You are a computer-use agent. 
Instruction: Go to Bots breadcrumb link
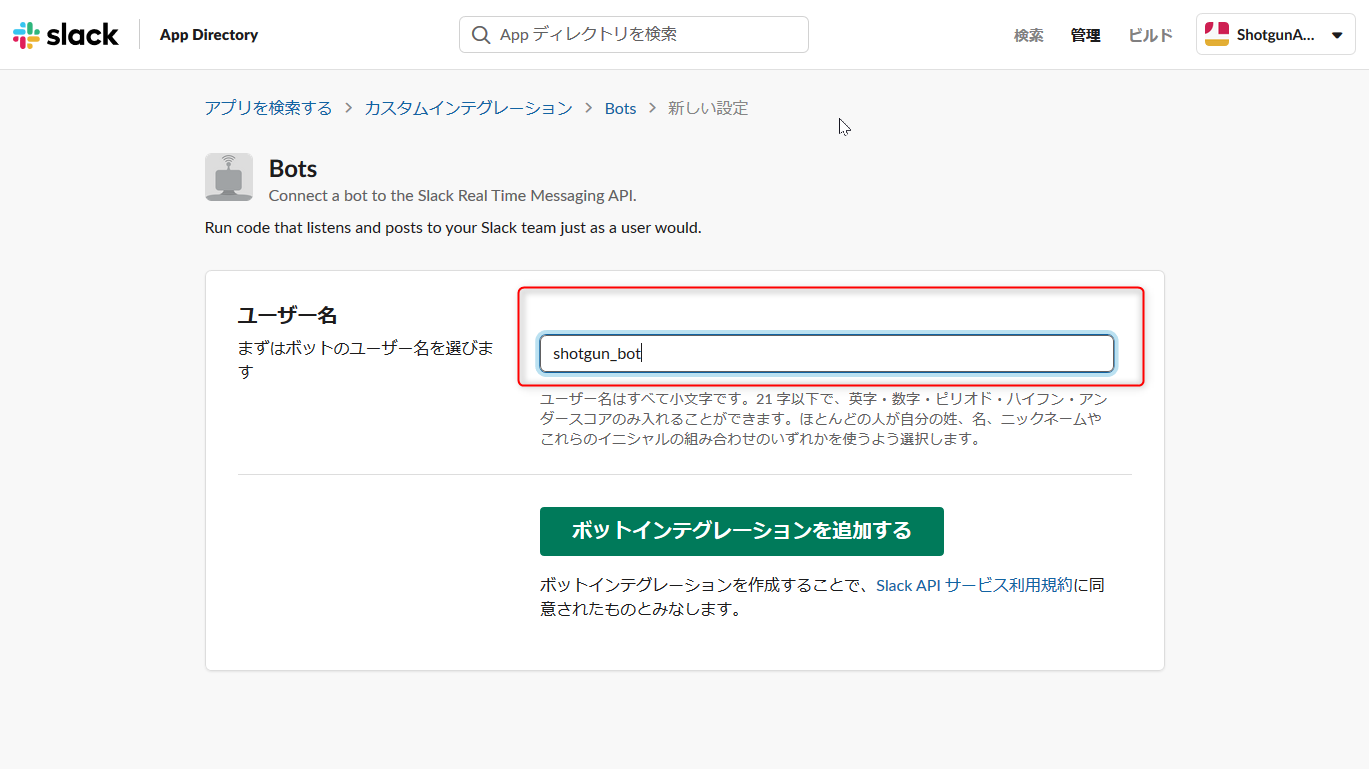coord(620,108)
